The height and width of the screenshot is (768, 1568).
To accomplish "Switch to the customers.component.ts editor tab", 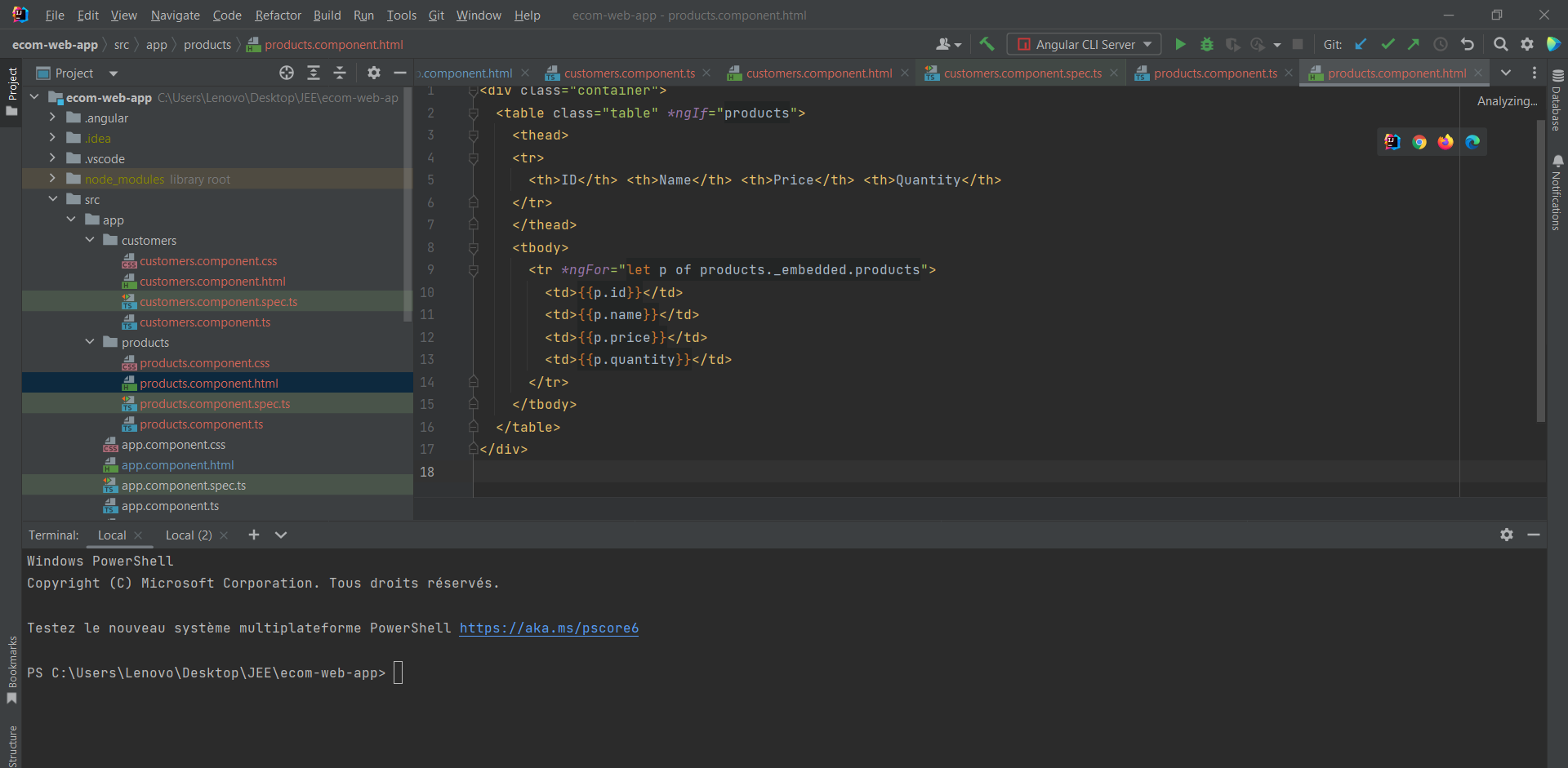I will point(629,73).
